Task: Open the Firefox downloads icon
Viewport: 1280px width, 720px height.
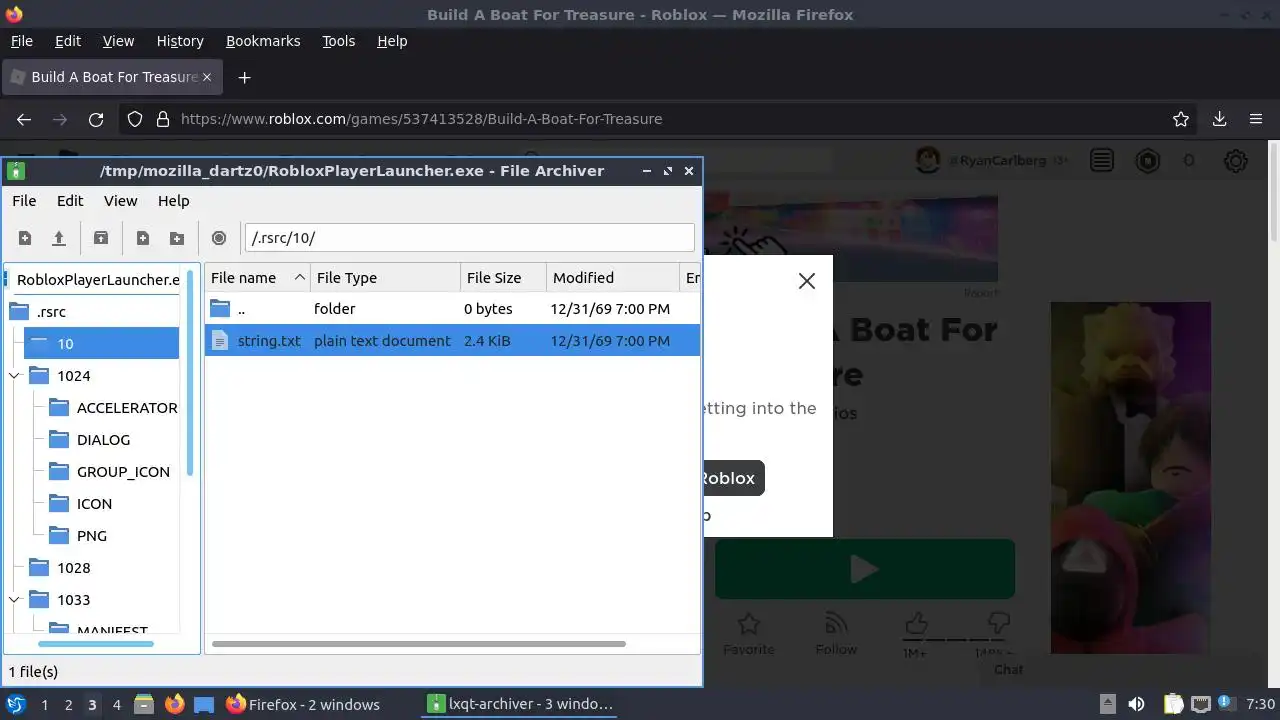Action: 1219,119
